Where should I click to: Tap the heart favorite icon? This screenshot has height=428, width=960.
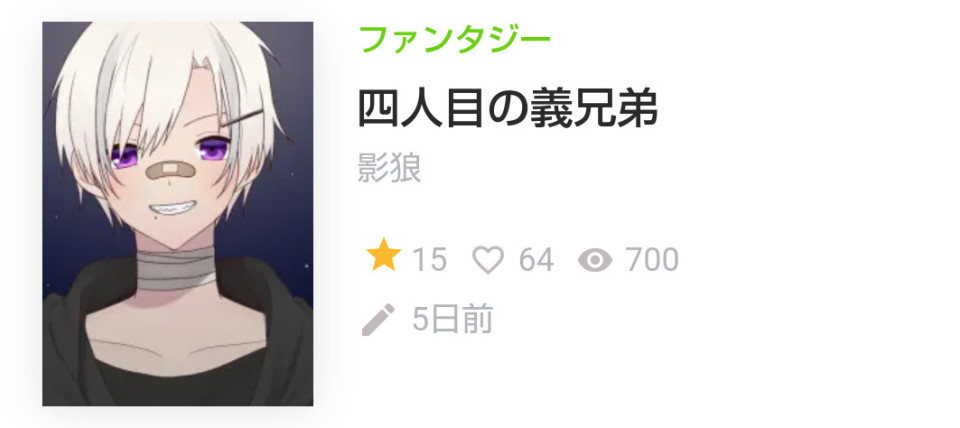point(488,260)
